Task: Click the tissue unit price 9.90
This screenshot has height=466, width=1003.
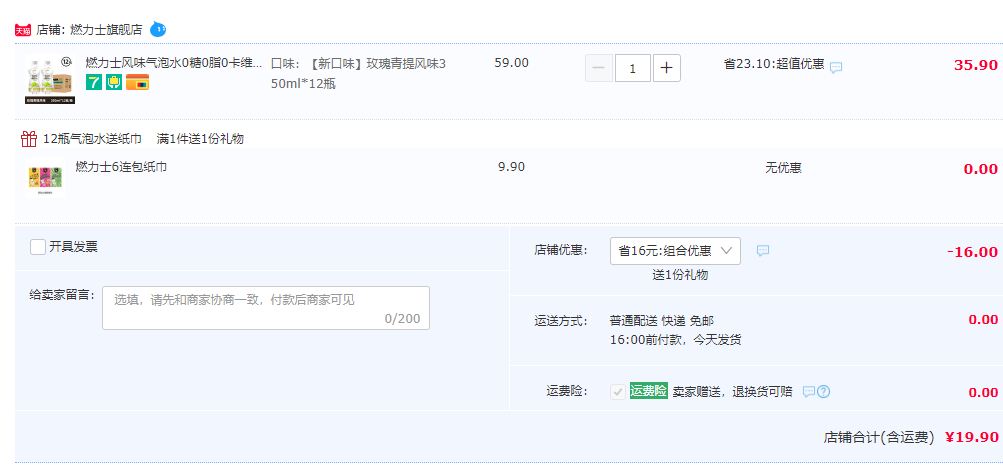Action: [x=511, y=167]
